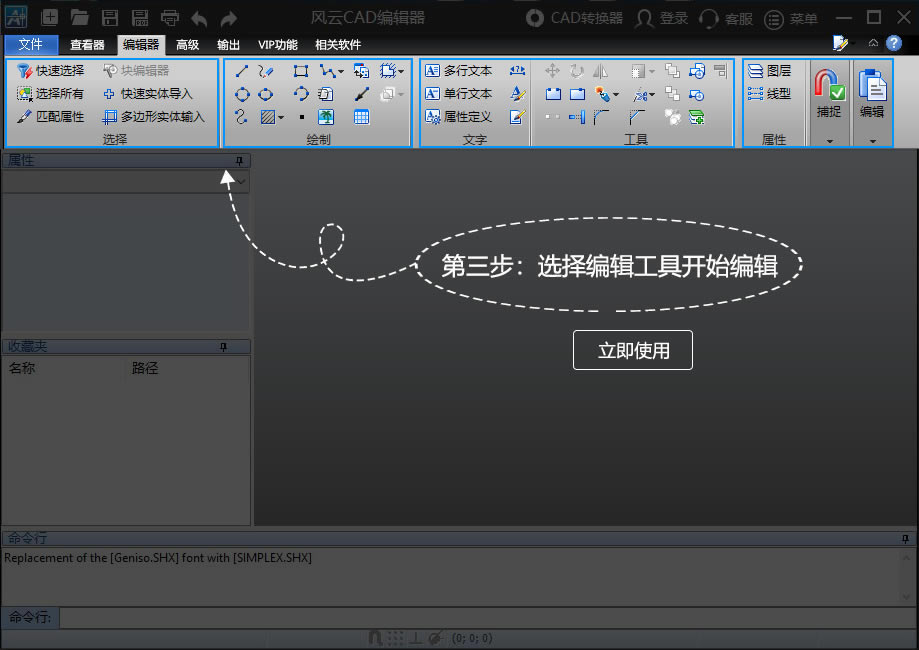Toggle the 属性 panel pin
Viewport: 919px width, 650px height.
coord(238,160)
